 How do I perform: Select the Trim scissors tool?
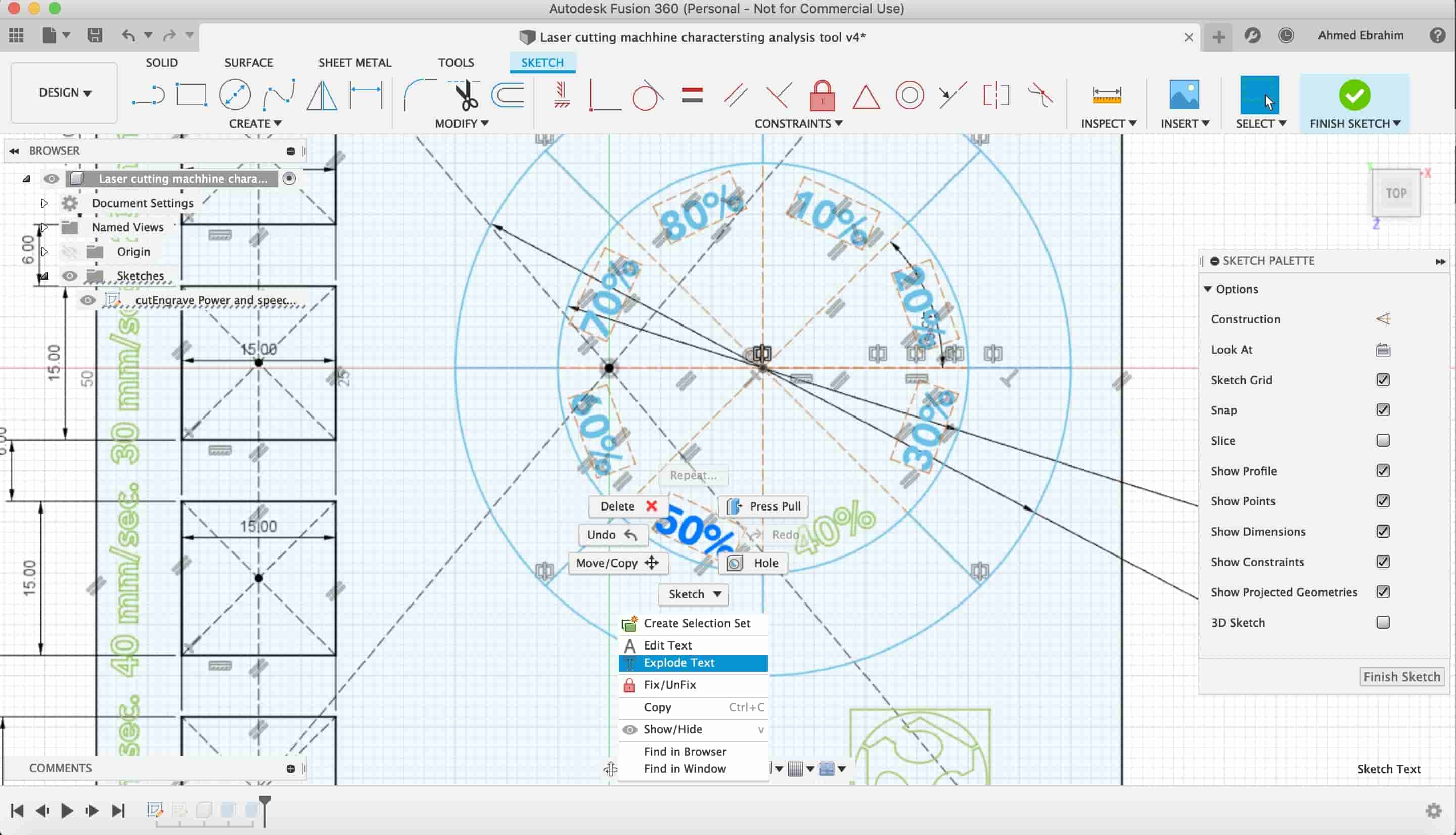465,95
